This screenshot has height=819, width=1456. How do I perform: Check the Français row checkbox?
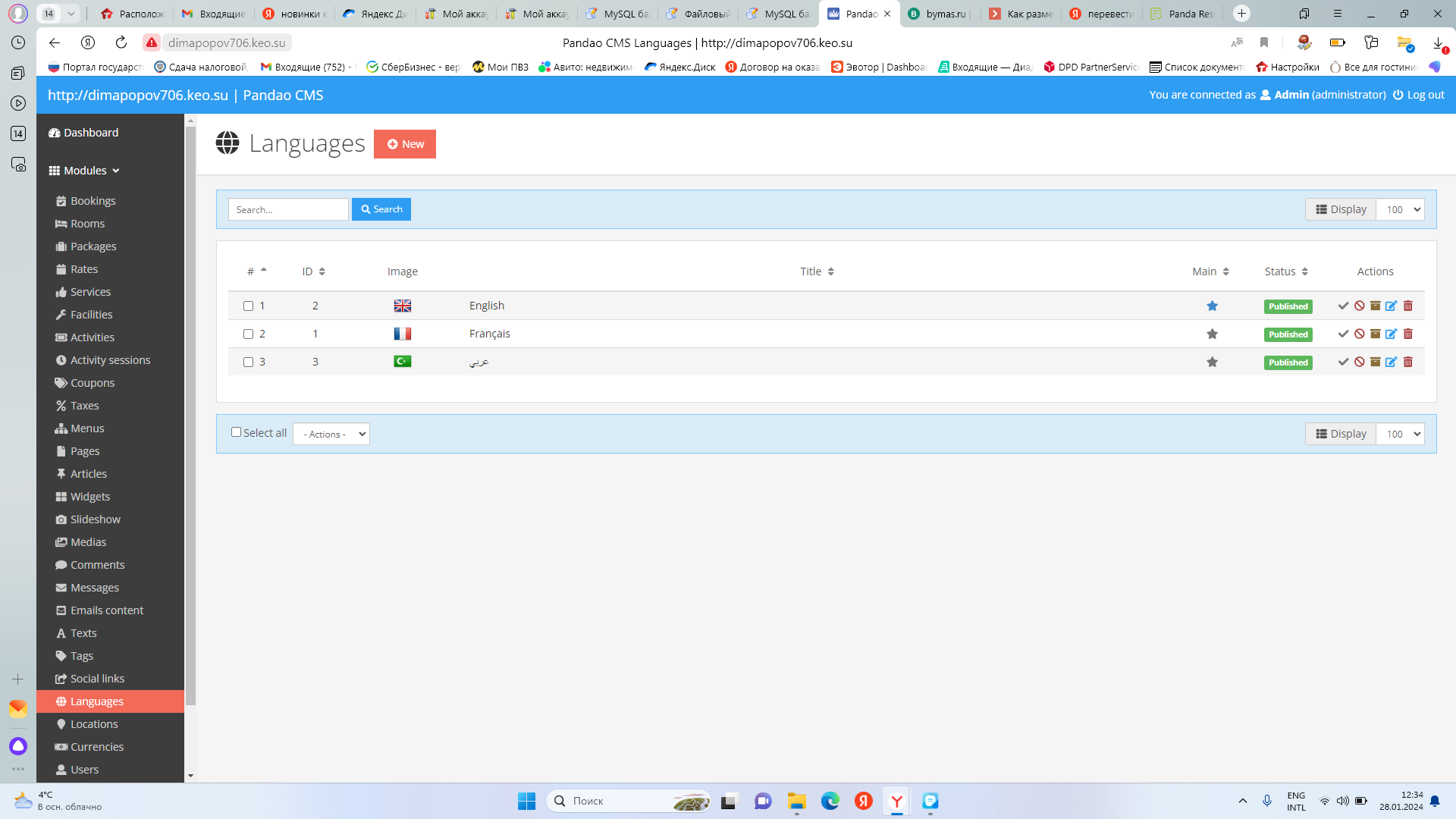248,334
